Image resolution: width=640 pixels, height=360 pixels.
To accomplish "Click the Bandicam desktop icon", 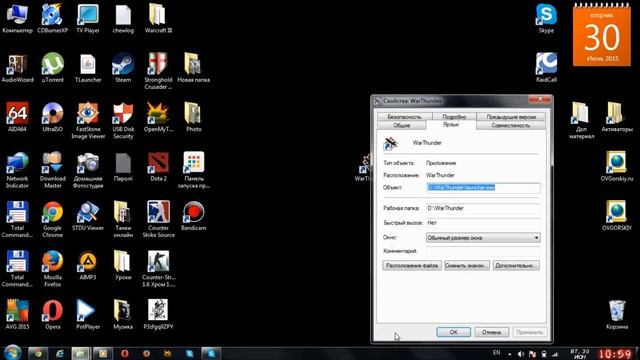I will point(193,216).
